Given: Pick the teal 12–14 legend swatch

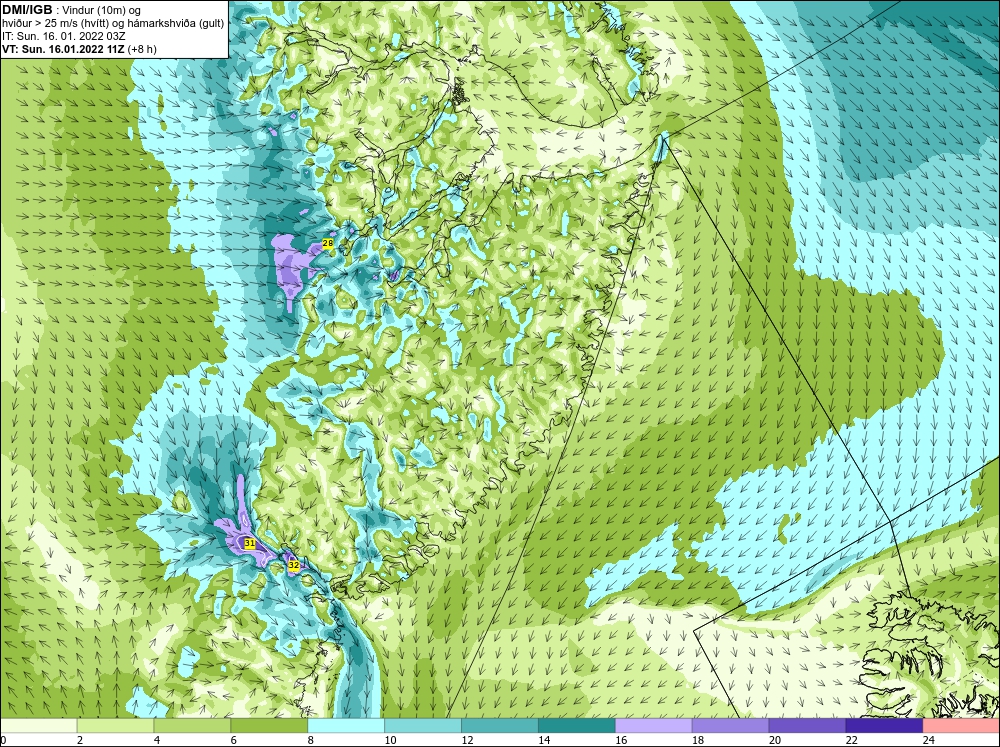Looking at the screenshot, I should point(499,726).
